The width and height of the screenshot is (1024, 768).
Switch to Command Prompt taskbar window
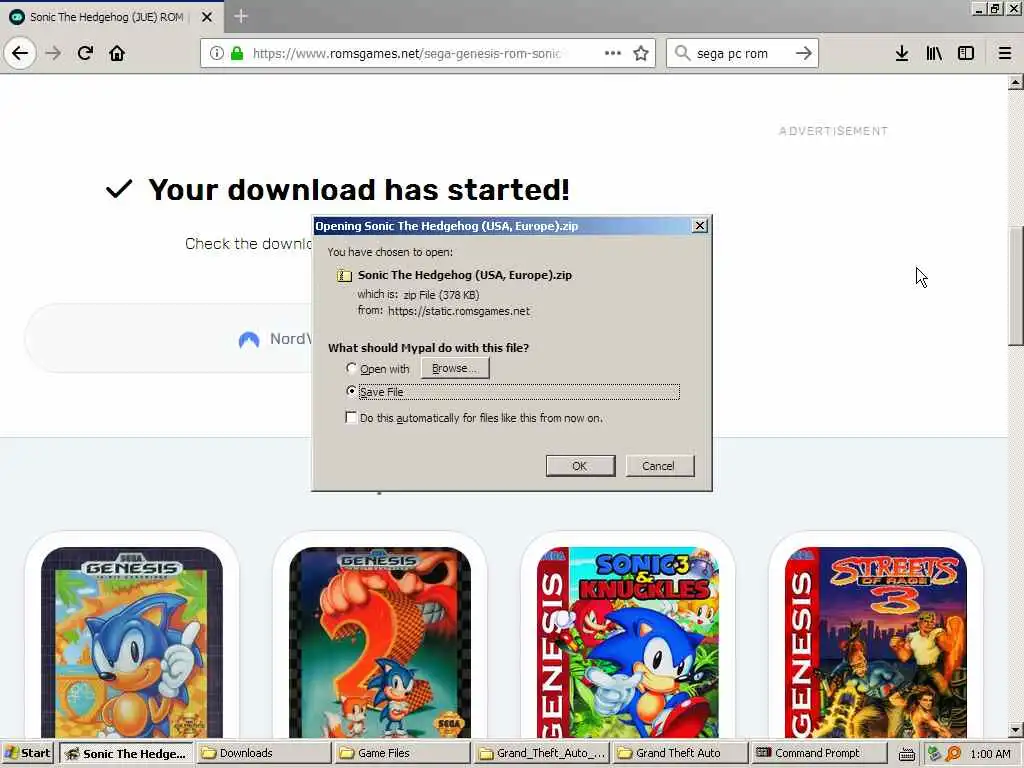tap(819, 753)
